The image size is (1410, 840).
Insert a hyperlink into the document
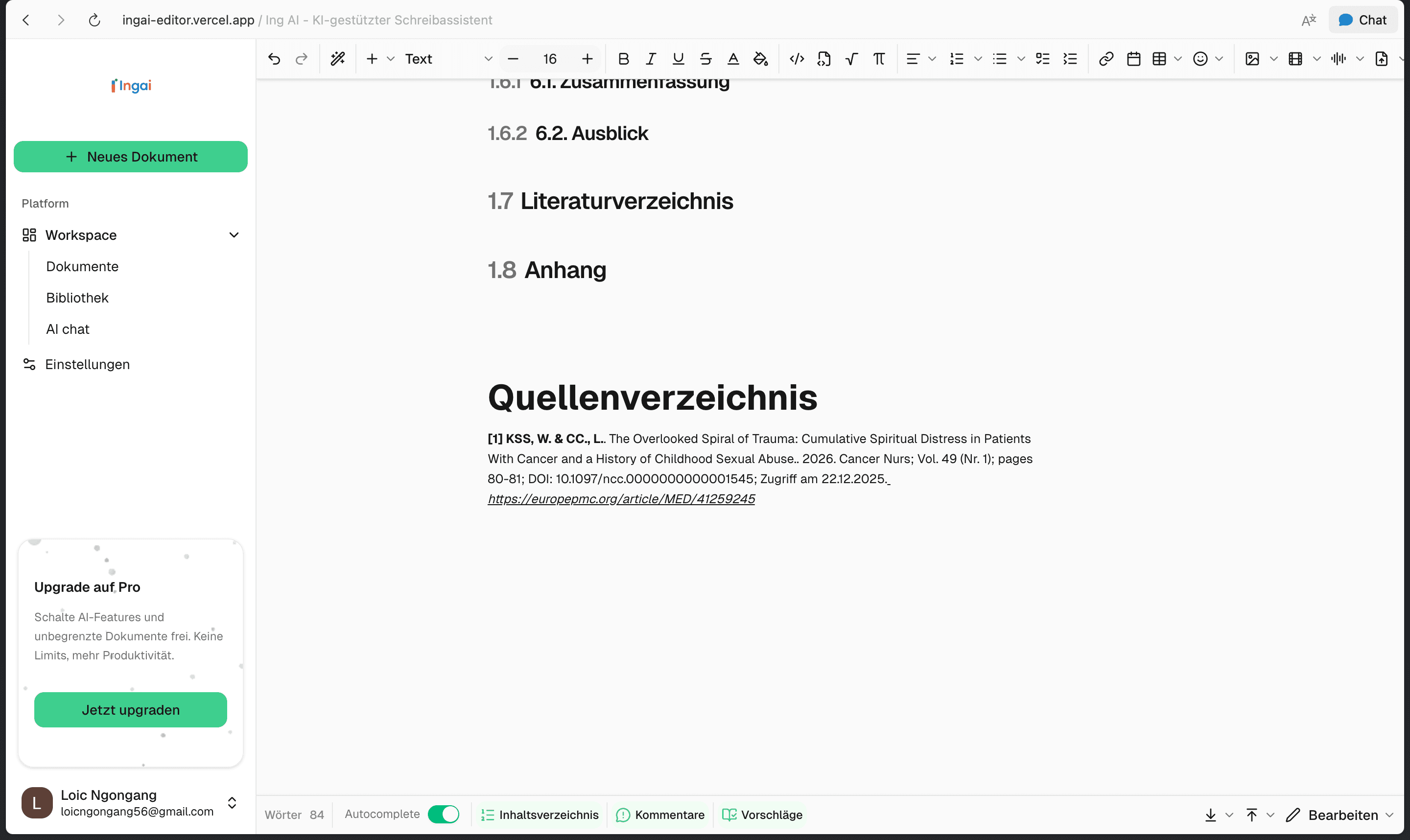1106,58
